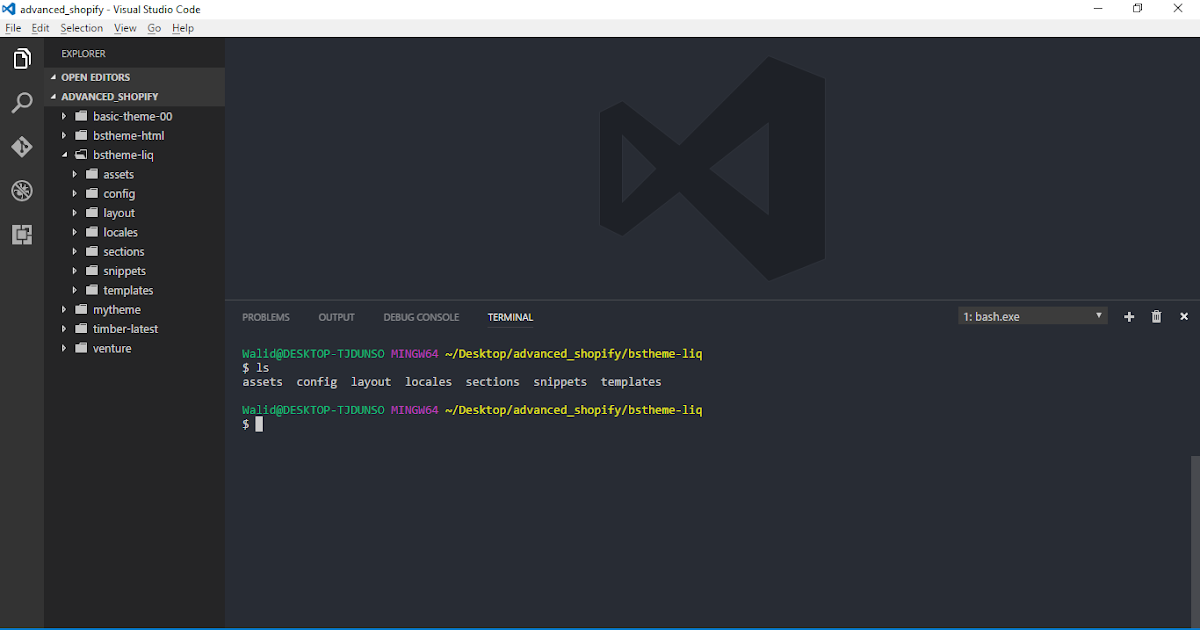This screenshot has height=630, width=1200.
Task: Select the basic-theme-00 folder name
Action: coord(133,116)
